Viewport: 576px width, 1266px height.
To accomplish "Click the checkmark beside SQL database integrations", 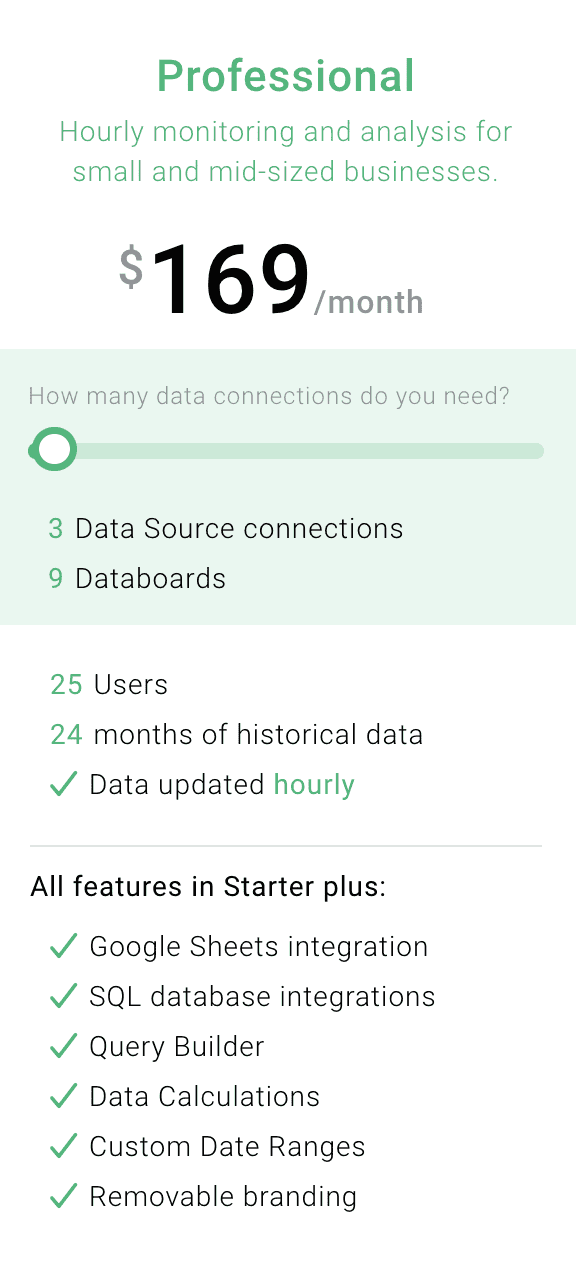I will point(63,996).
